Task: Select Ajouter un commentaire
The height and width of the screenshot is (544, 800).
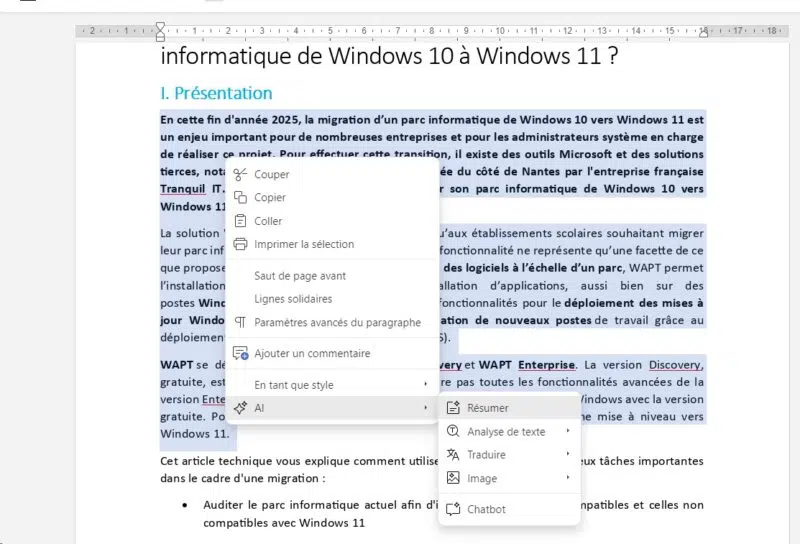Action: click(332, 353)
